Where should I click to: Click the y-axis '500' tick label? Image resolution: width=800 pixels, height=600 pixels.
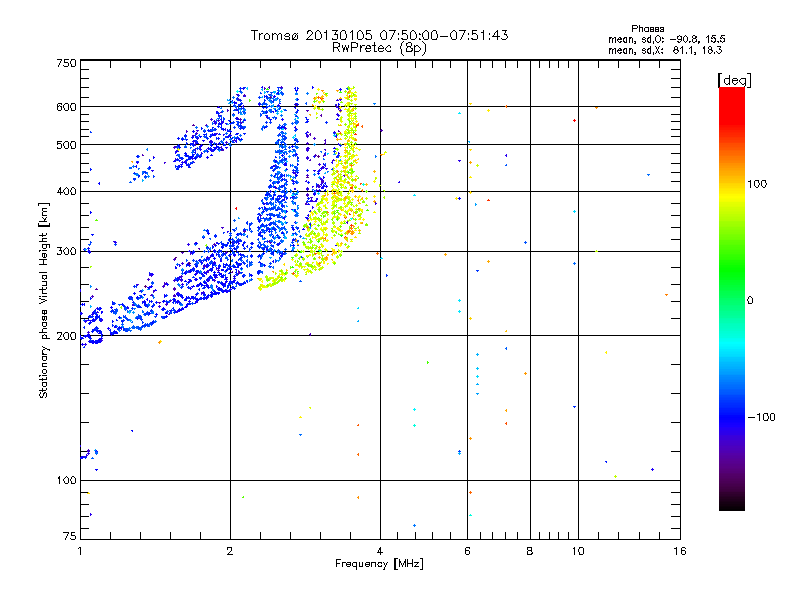66,145
